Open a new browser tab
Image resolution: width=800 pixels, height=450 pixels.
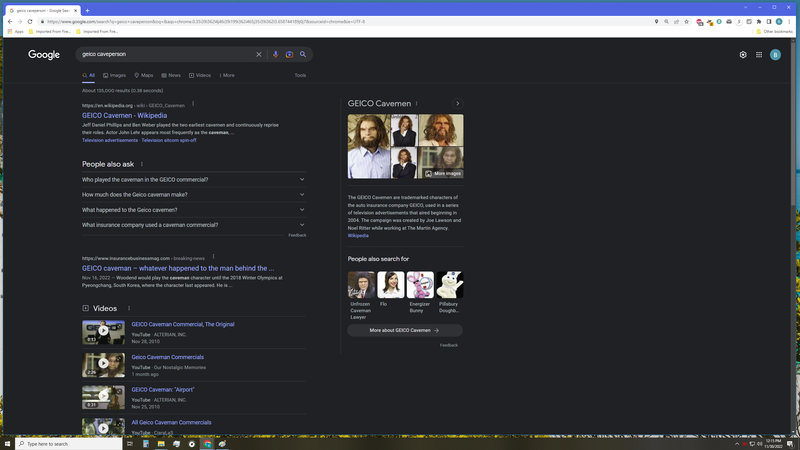pyautogui.click(x=87, y=10)
